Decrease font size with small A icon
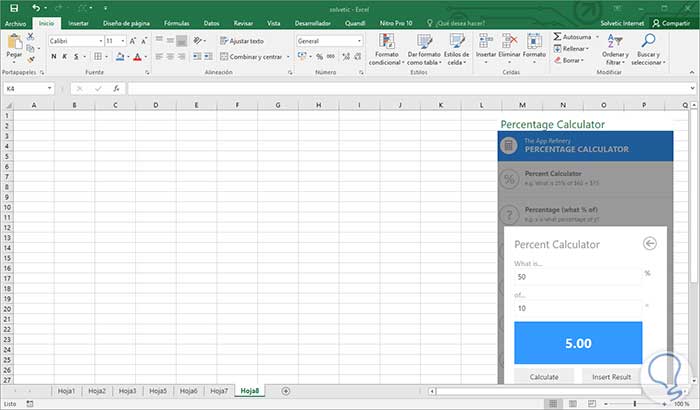This screenshot has height=410, width=700. (144, 41)
